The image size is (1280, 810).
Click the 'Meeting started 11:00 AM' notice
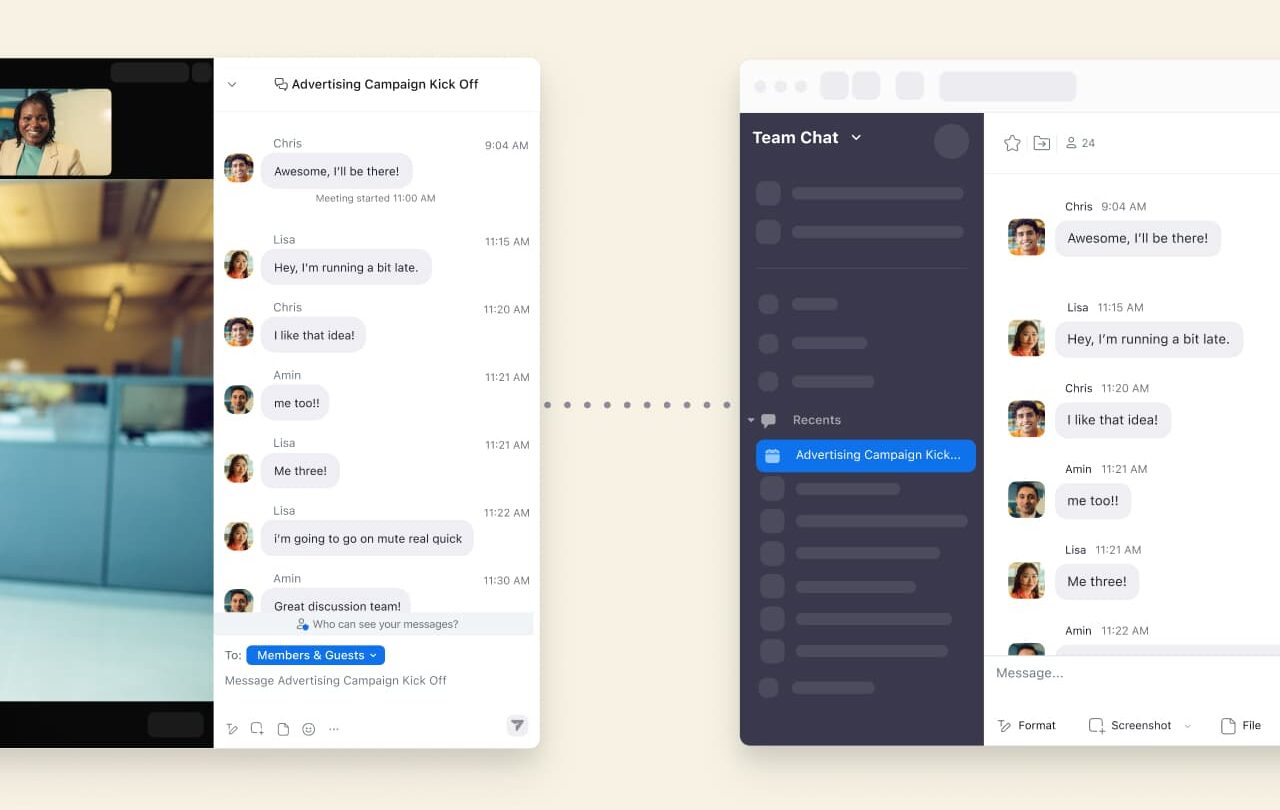click(375, 198)
